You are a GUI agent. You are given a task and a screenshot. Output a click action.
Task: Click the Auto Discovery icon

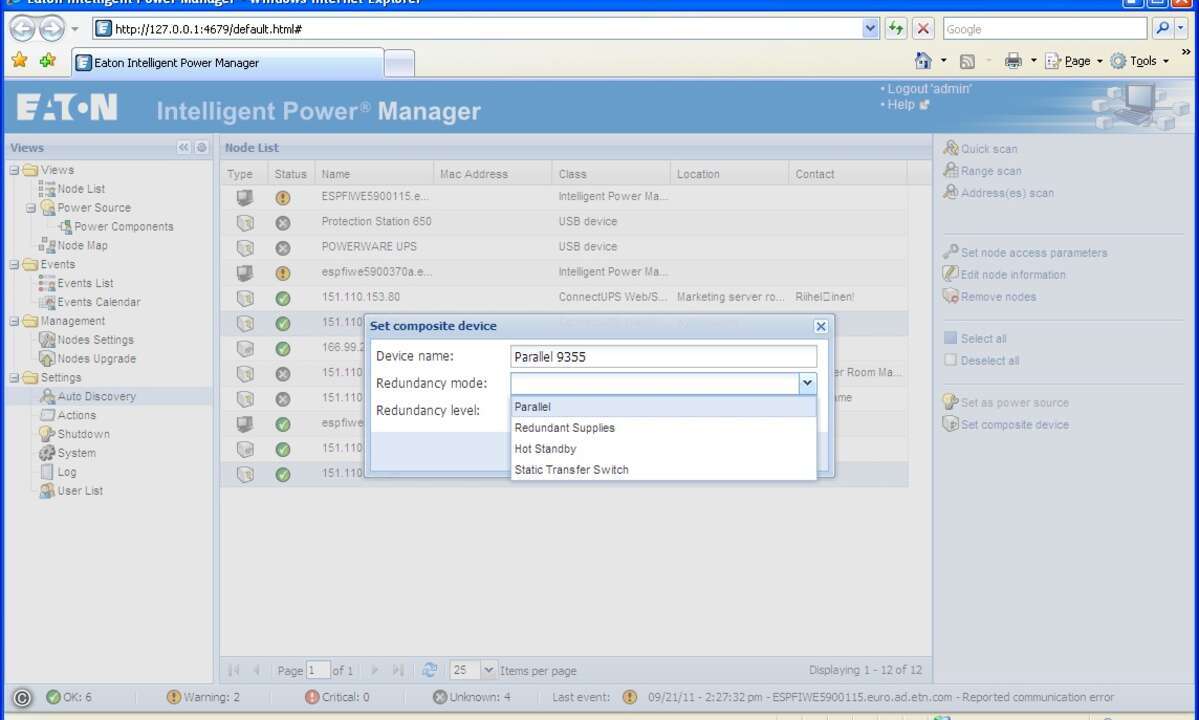click(47, 396)
